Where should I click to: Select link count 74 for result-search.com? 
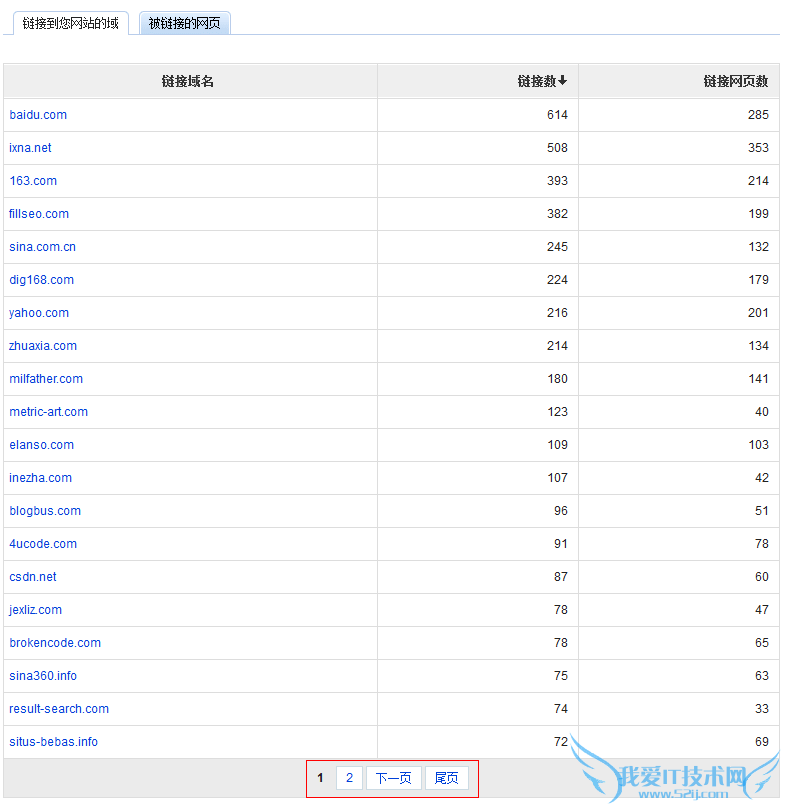[x=561, y=709]
